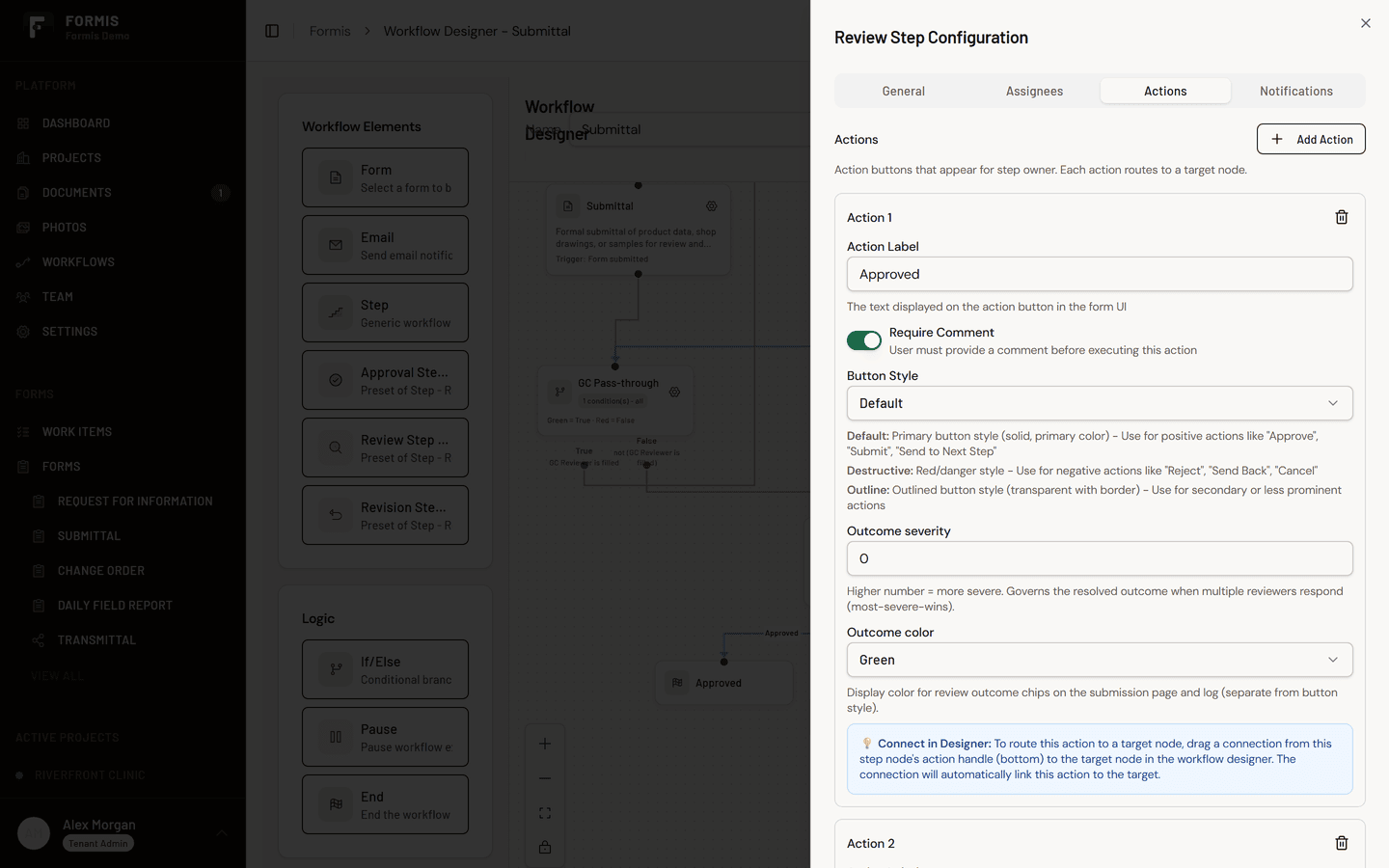Click the Formis breadcrumb link
This screenshot has width=1389, height=868.
pos(330,31)
